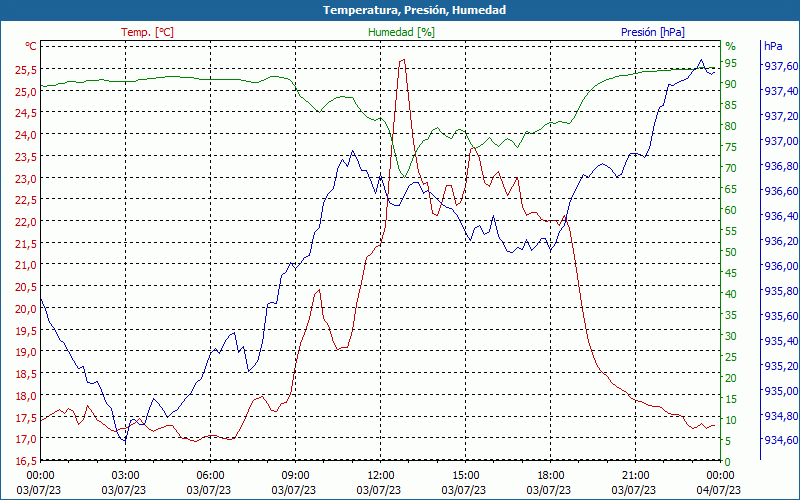The width and height of the screenshot is (800, 500).
Task: Click the '60' humidity axis value
Action: pyautogui.click(x=731, y=210)
